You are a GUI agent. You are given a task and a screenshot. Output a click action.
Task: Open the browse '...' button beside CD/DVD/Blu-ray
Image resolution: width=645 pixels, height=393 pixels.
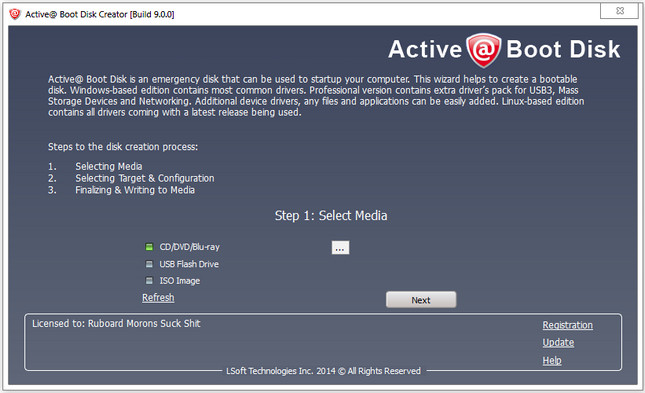tap(340, 248)
